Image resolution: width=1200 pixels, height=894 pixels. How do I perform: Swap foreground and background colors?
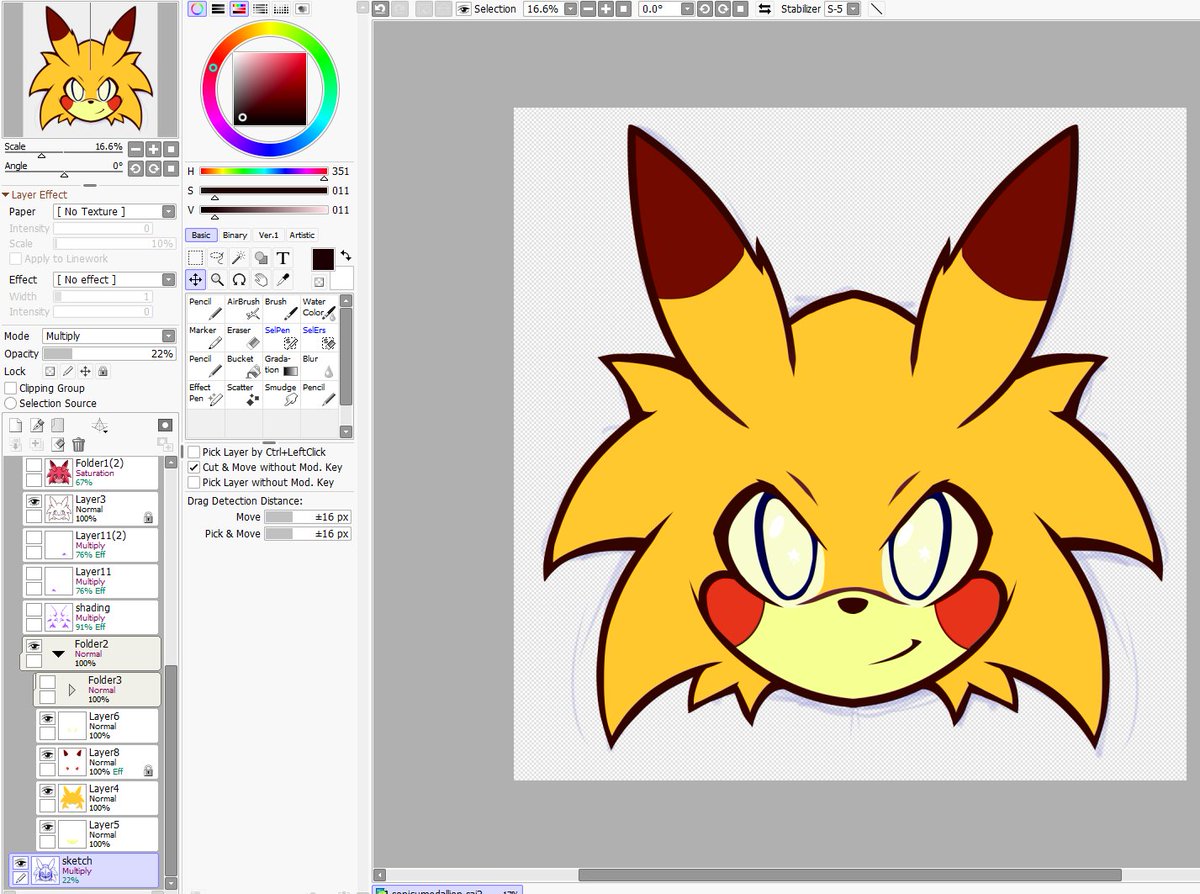(346, 255)
